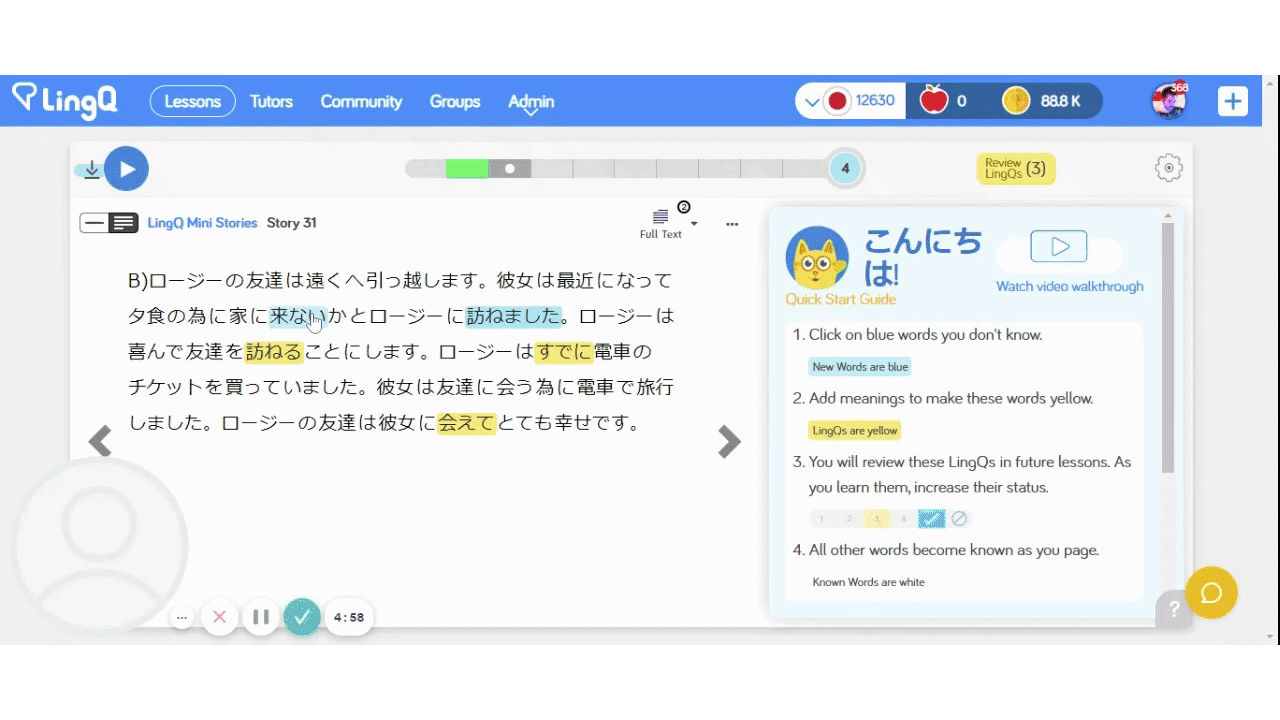Click the Review LingQs (3) button
The height and width of the screenshot is (720, 1280).
pos(1015,169)
